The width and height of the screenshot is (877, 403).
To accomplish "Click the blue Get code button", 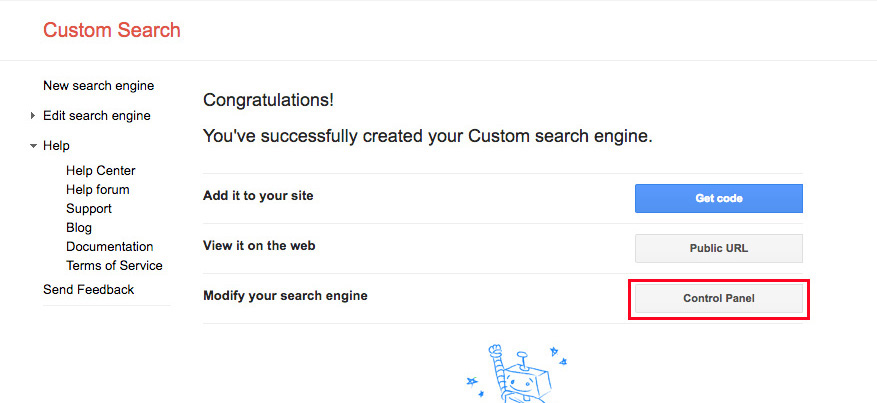I will pyautogui.click(x=719, y=198).
